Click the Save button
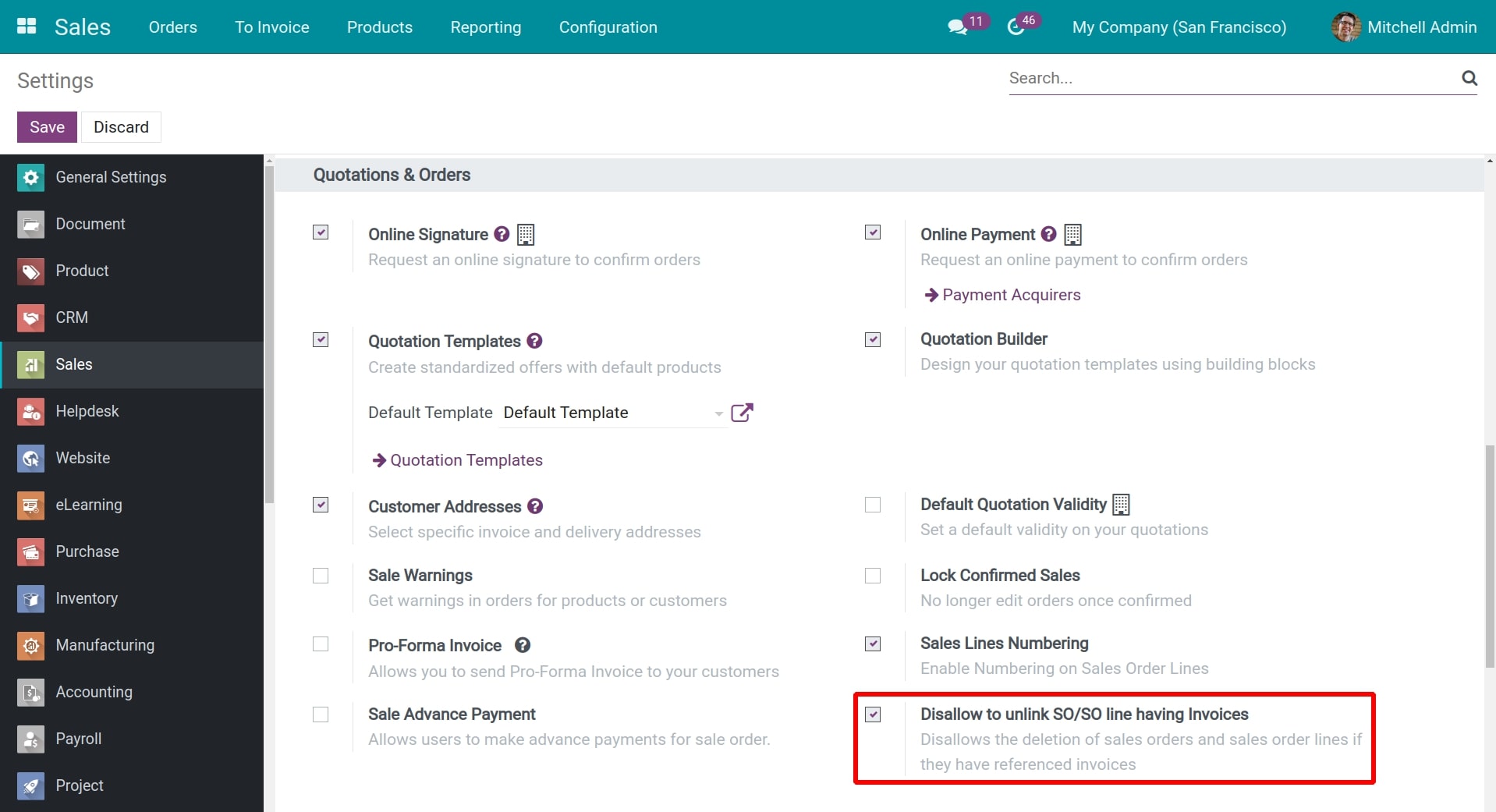 click(x=47, y=126)
